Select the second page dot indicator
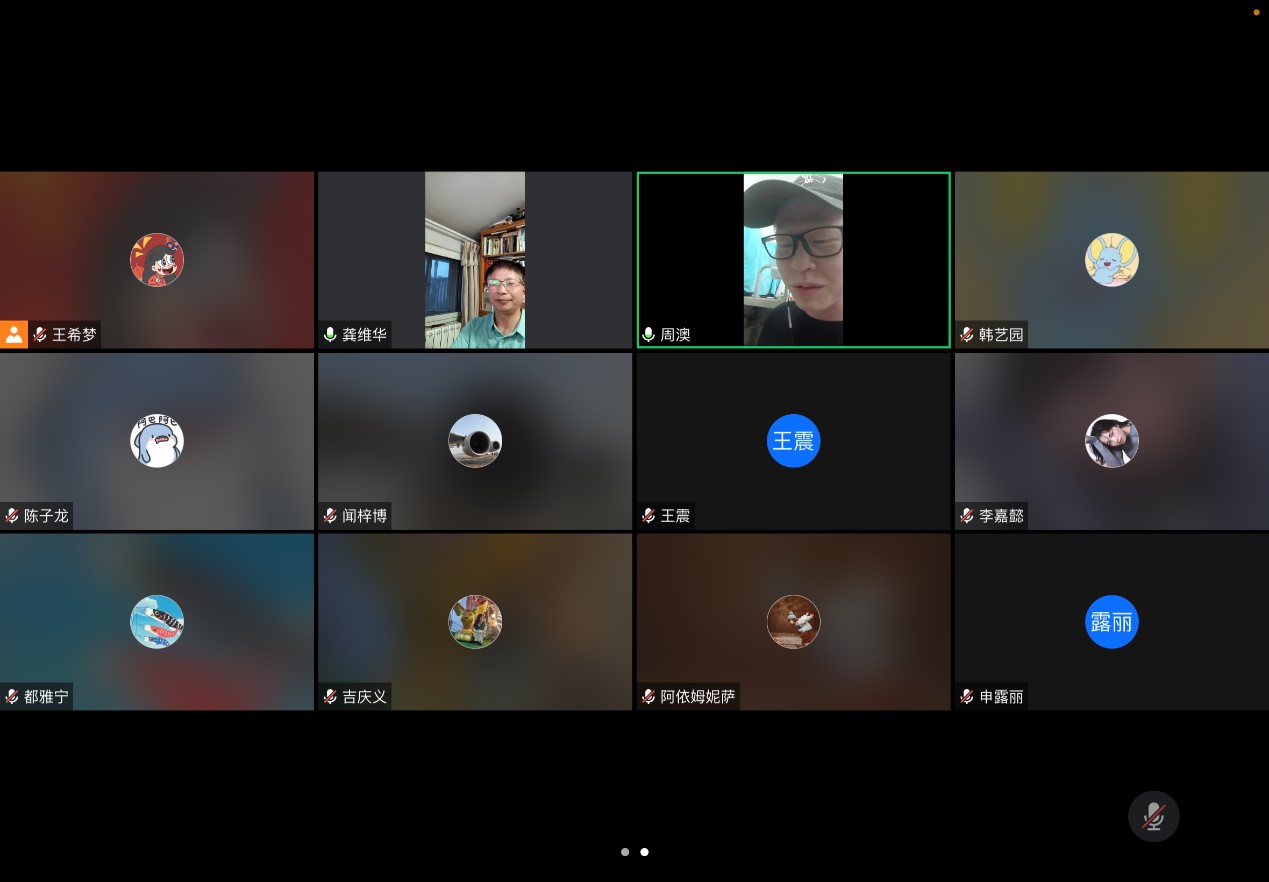The width and height of the screenshot is (1269, 882). (644, 852)
